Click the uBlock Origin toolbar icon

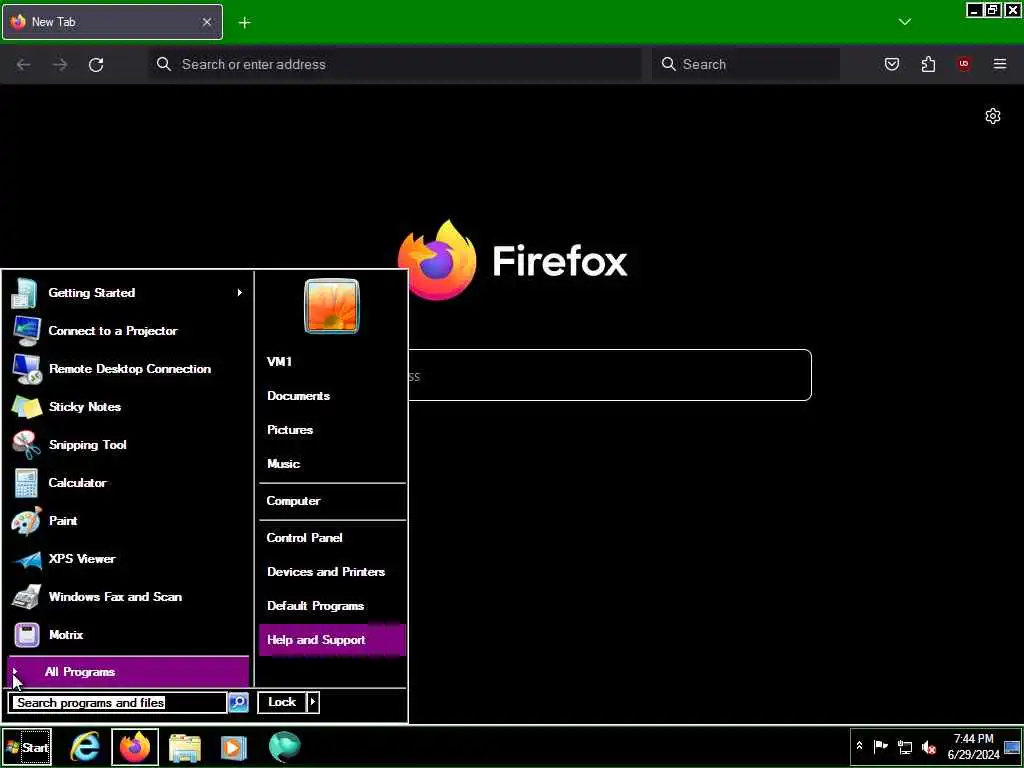point(964,64)
